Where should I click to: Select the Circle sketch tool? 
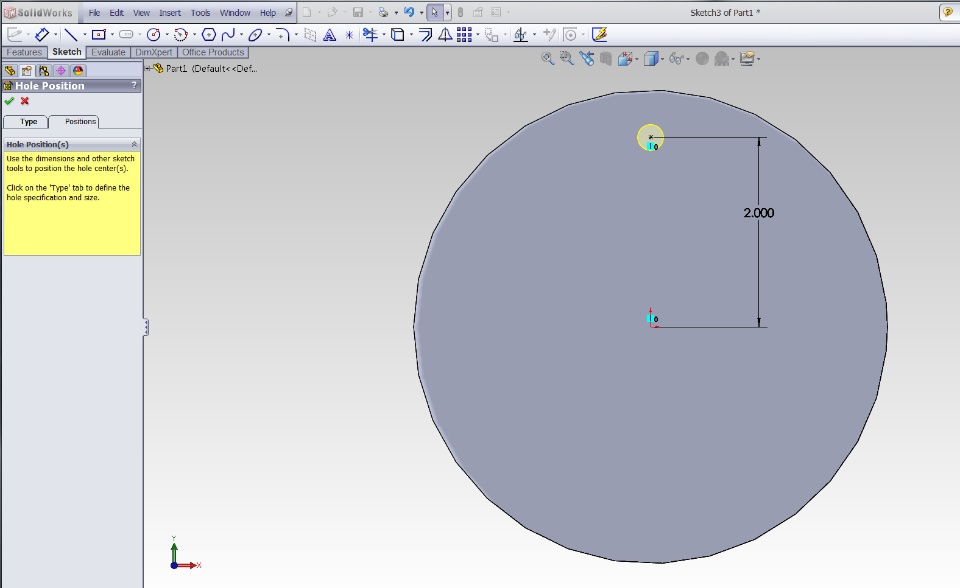click(x=153, y=35)
